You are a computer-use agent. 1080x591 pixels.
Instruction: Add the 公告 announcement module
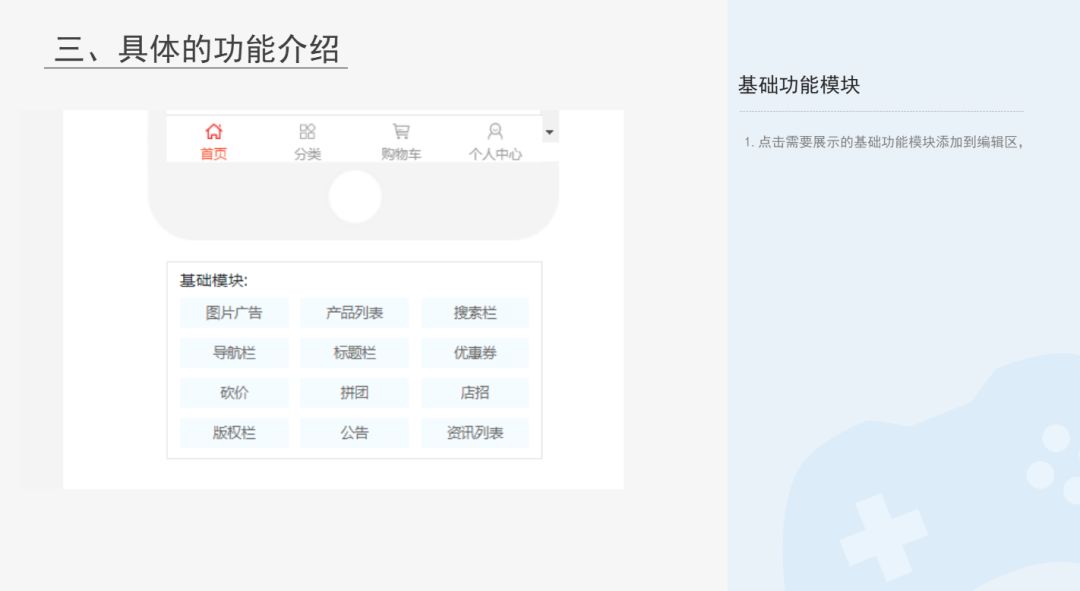[354, 433]
